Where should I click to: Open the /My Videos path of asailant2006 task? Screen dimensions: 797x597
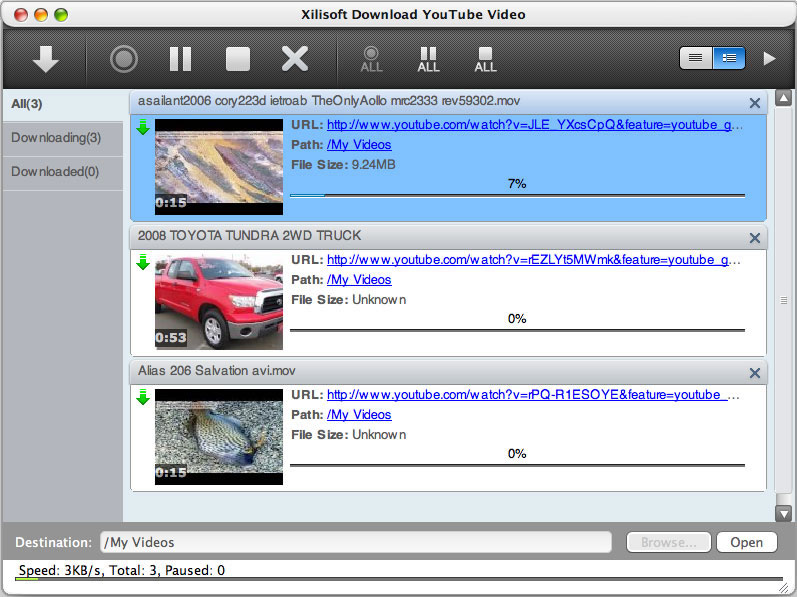pos(359,145)
